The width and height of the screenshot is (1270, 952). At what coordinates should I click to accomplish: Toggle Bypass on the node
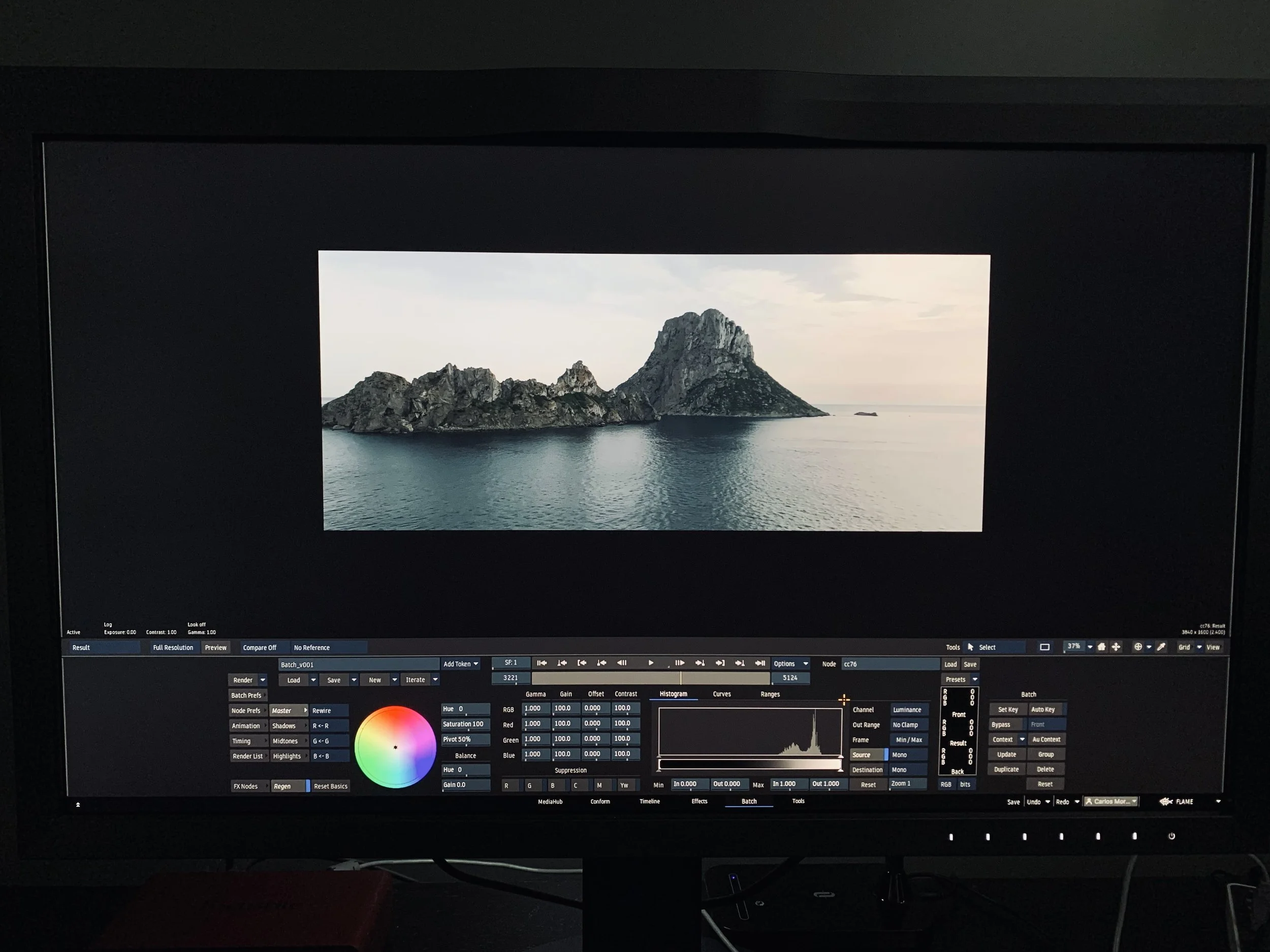[1001, 724]
